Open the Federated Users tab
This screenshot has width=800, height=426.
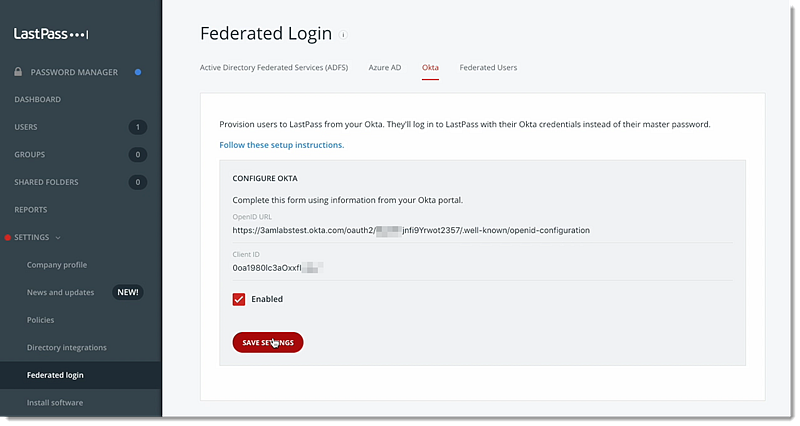click(x=488, y=67)
